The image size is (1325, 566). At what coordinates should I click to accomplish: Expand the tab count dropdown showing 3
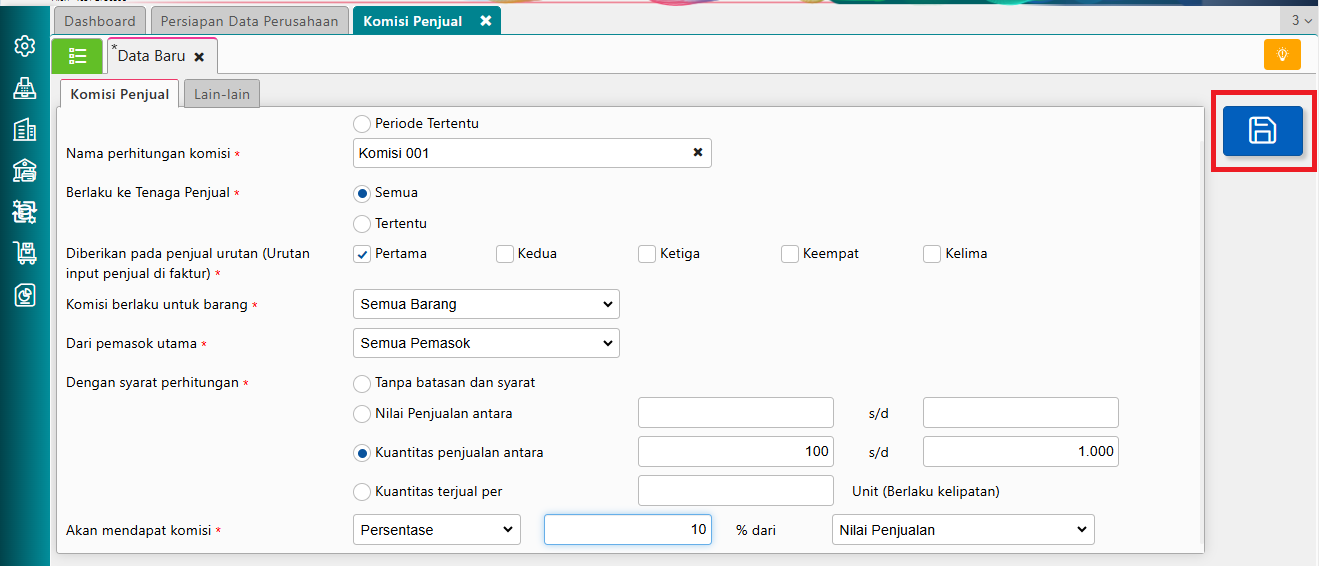(x=1301, y=20)
